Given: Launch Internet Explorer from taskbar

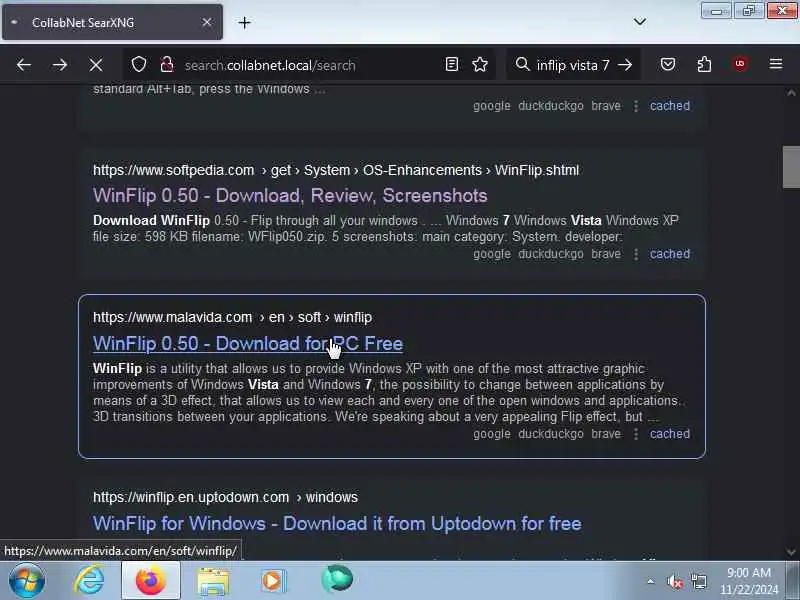Looking at the screenshot, I should [x=90, y=581].
